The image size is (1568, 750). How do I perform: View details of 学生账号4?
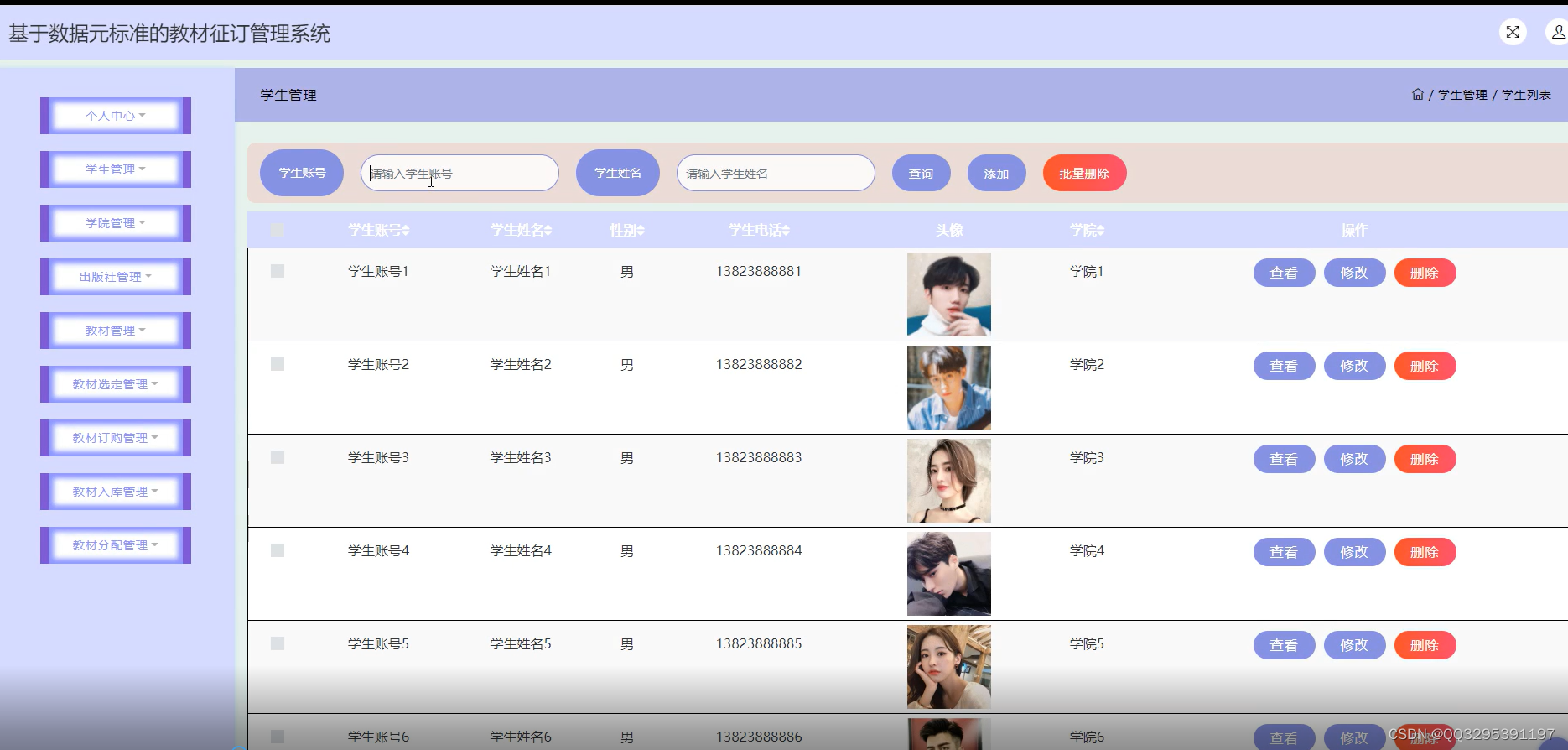(x=1284, y=552)
